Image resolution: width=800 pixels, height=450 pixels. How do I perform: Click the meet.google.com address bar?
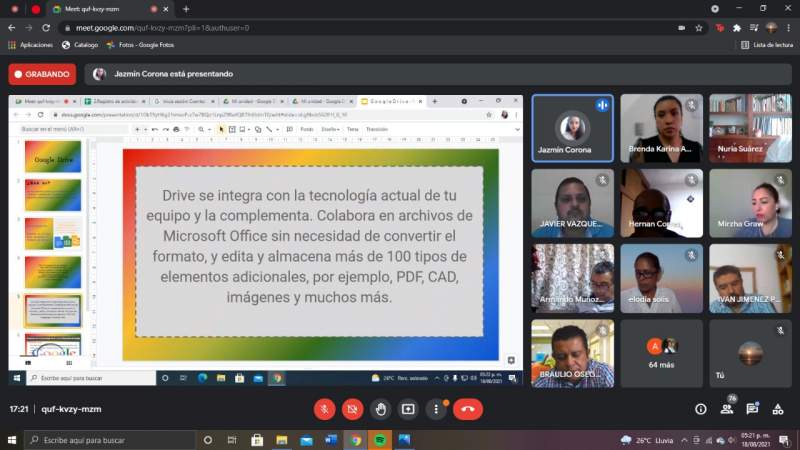click(x=367, y=28)
